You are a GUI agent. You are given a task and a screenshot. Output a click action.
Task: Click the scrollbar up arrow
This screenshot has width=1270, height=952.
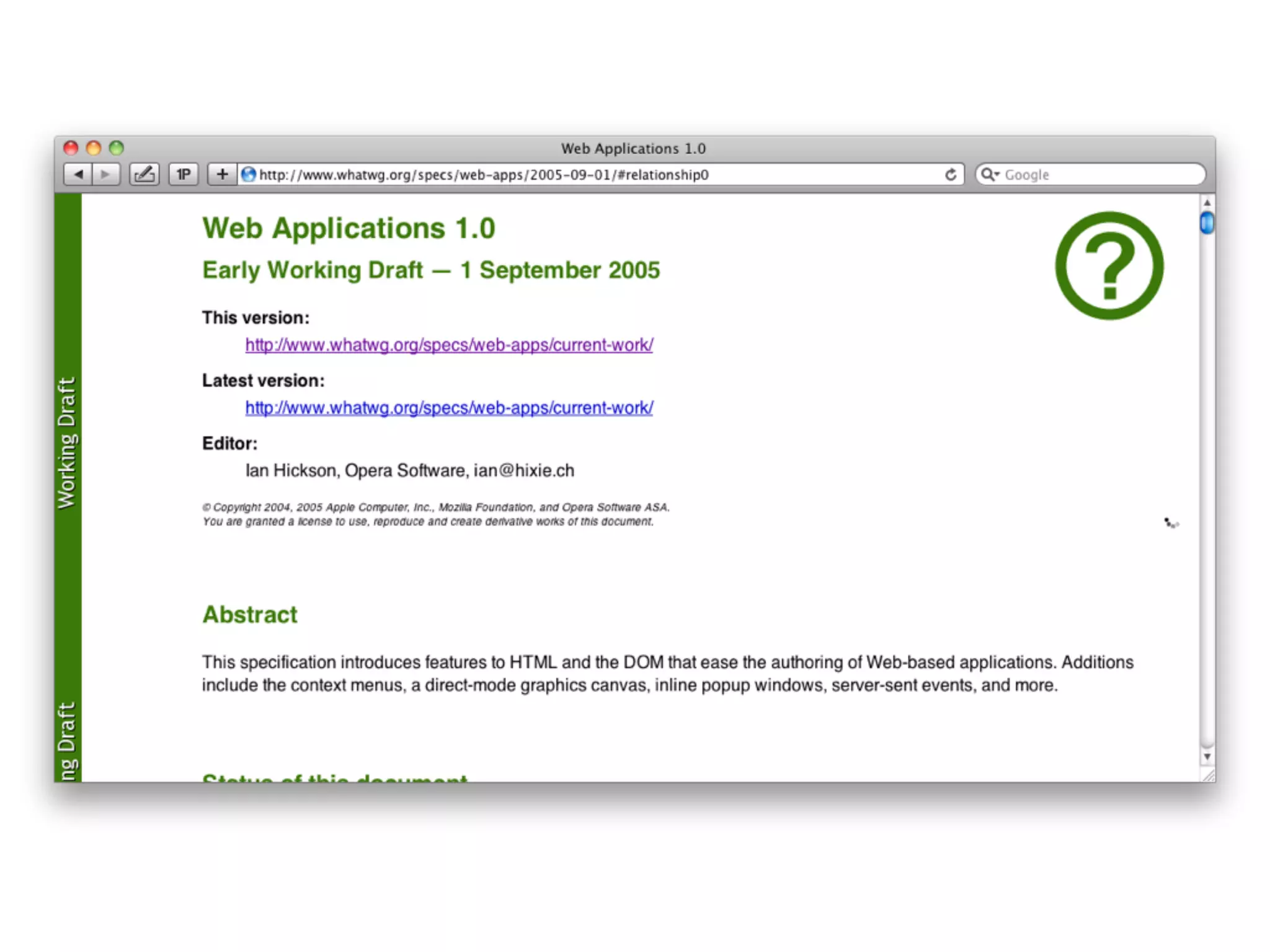(x=1207, y=203)
